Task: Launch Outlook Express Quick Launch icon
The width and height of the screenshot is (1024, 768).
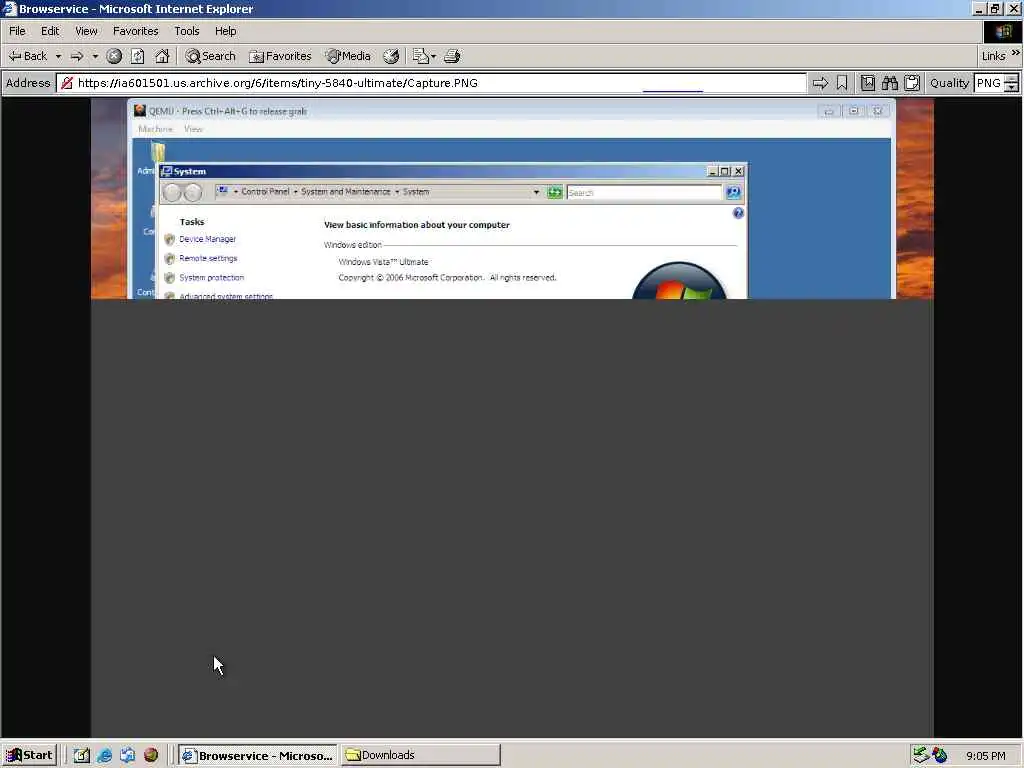Action: pyautogui.click(x=127, y=755)
